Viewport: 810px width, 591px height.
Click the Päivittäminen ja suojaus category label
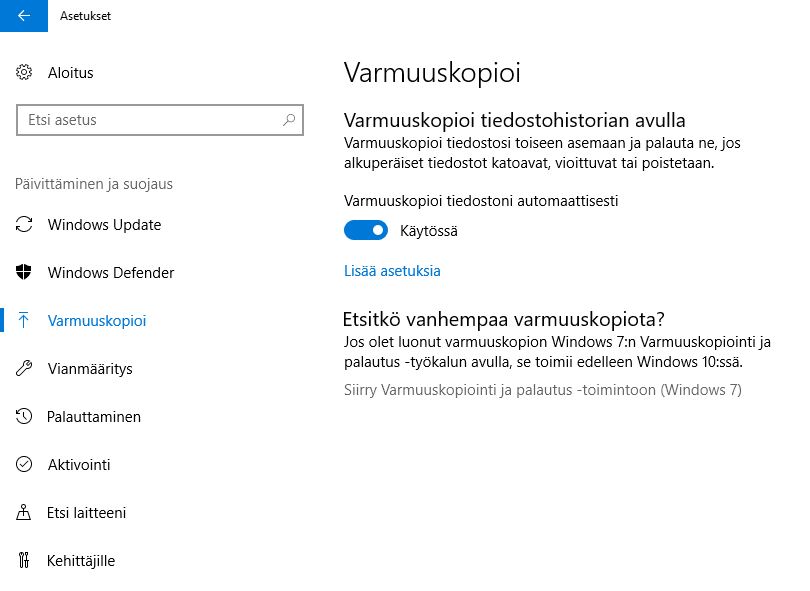pos(95,184)
